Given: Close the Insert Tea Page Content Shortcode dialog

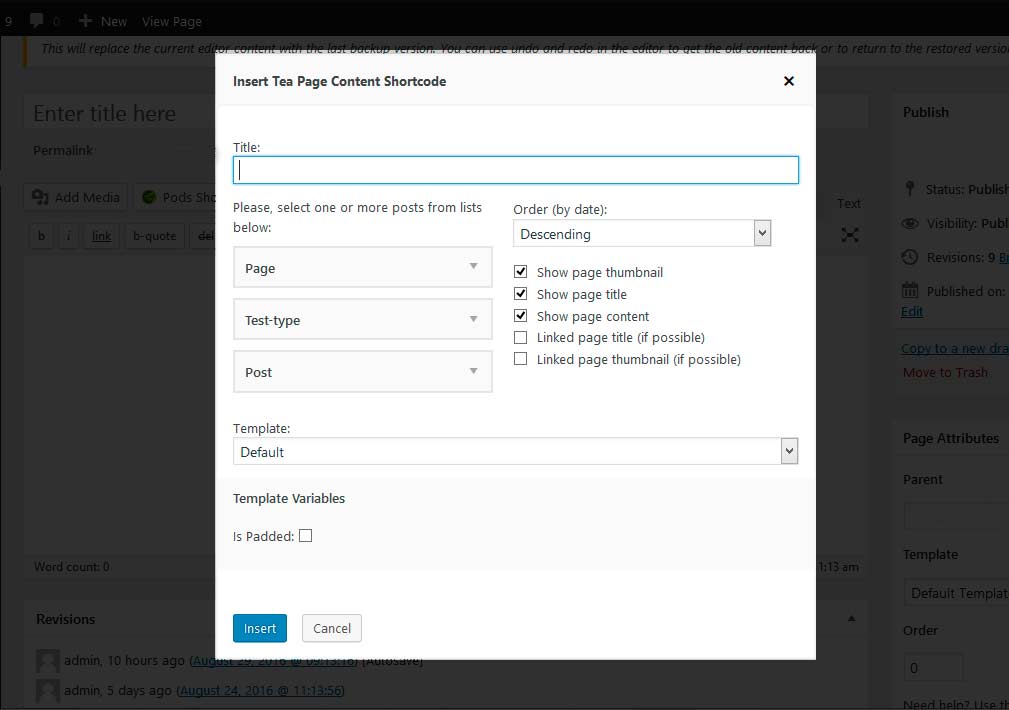Looking at the screenshot, I should coord(788,81).
